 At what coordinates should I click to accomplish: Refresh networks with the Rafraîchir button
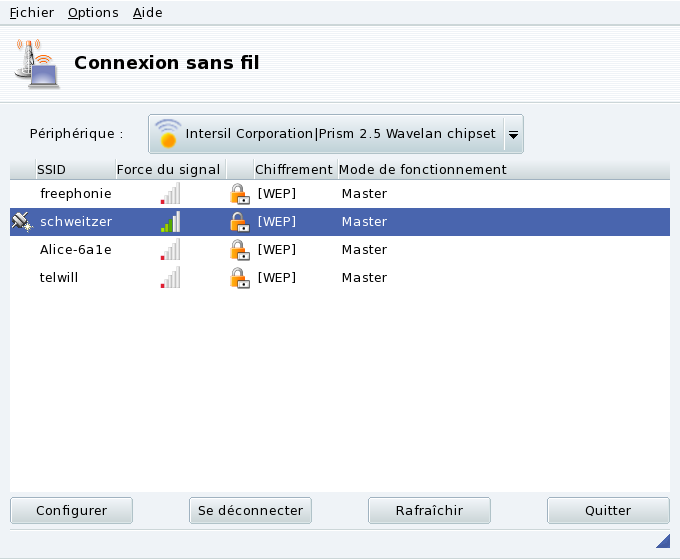tap(429, 510)
